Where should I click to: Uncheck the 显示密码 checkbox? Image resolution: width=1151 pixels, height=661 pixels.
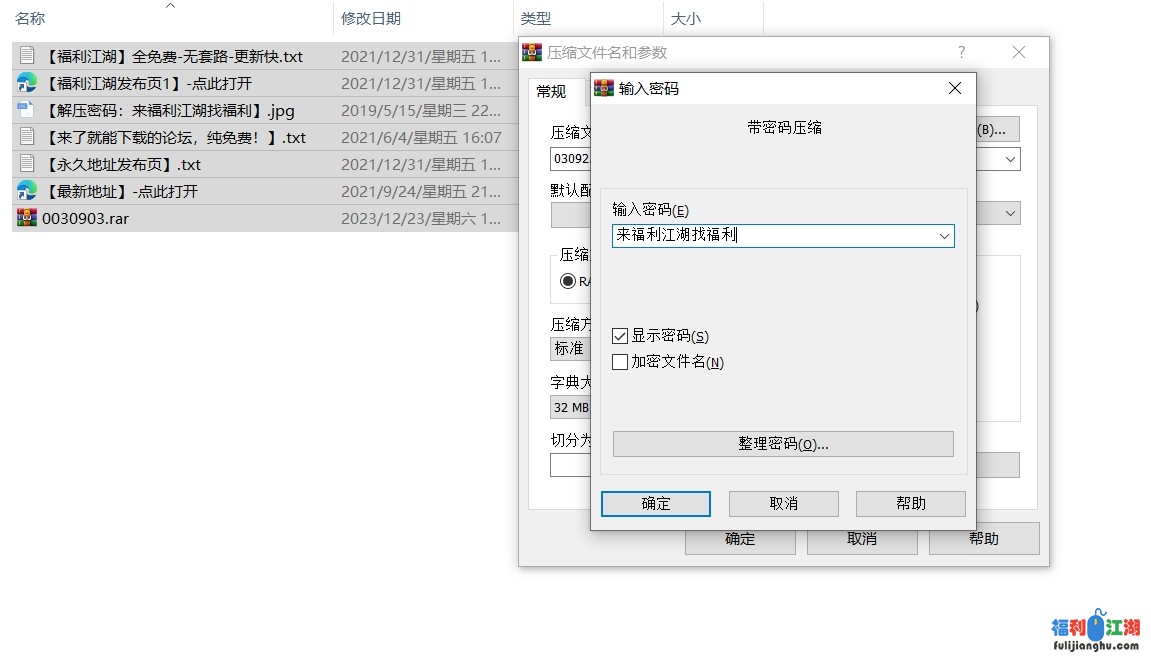[620, 336]
